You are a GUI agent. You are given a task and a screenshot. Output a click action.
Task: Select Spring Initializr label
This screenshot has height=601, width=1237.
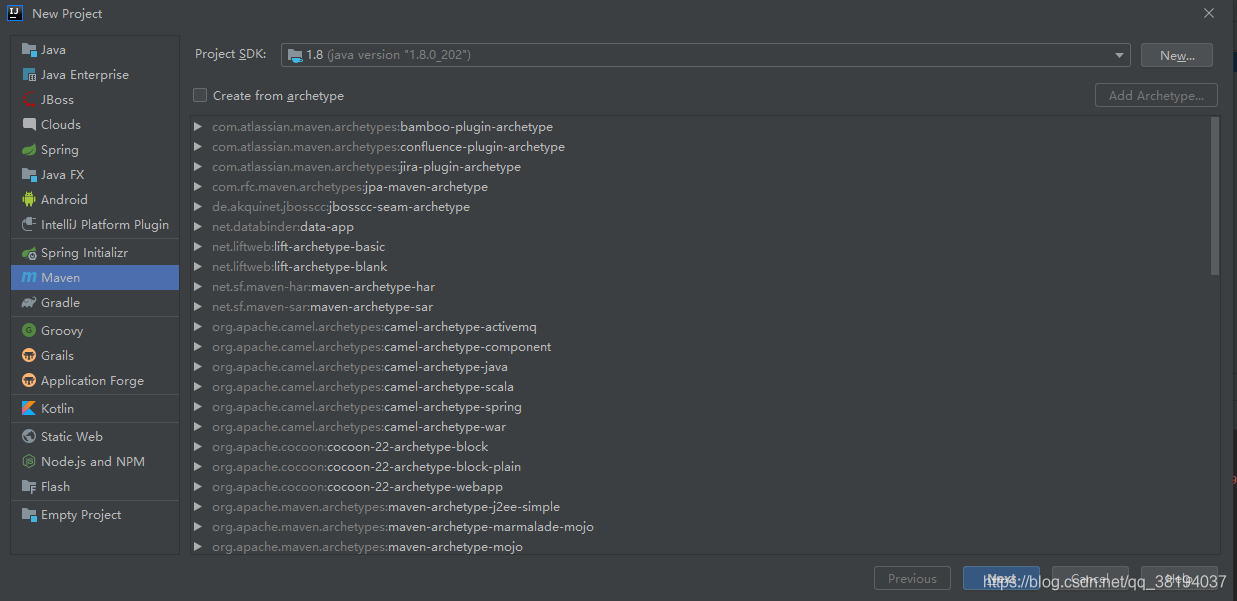pos(84,253)
